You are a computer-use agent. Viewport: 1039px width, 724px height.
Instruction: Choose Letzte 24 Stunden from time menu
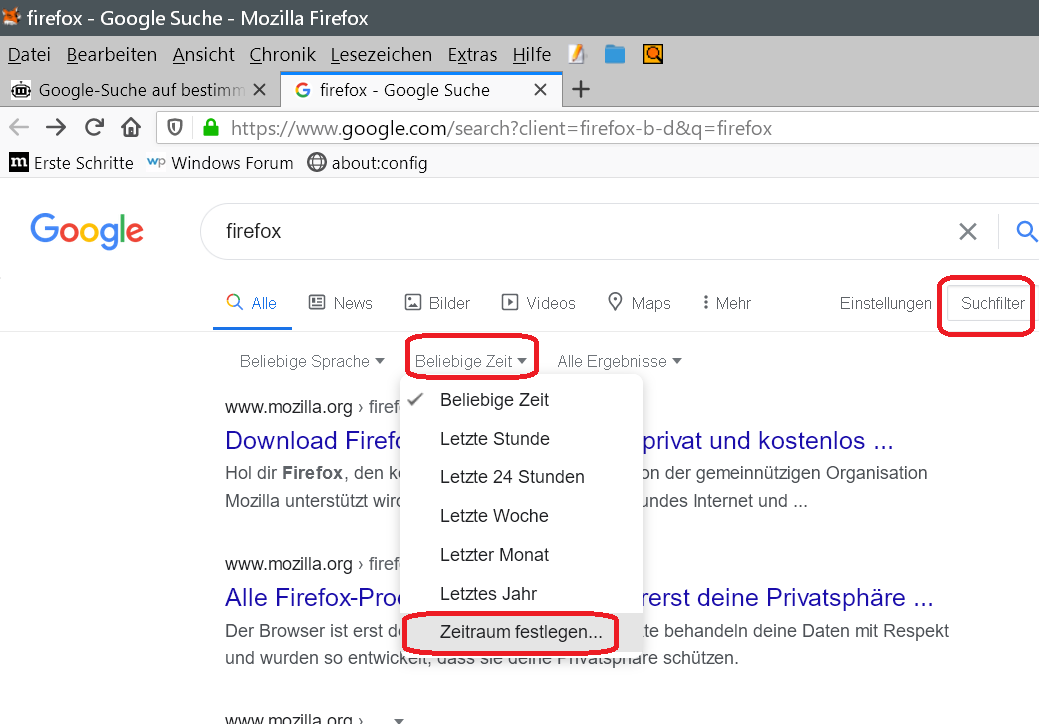(x=512, y=477)
